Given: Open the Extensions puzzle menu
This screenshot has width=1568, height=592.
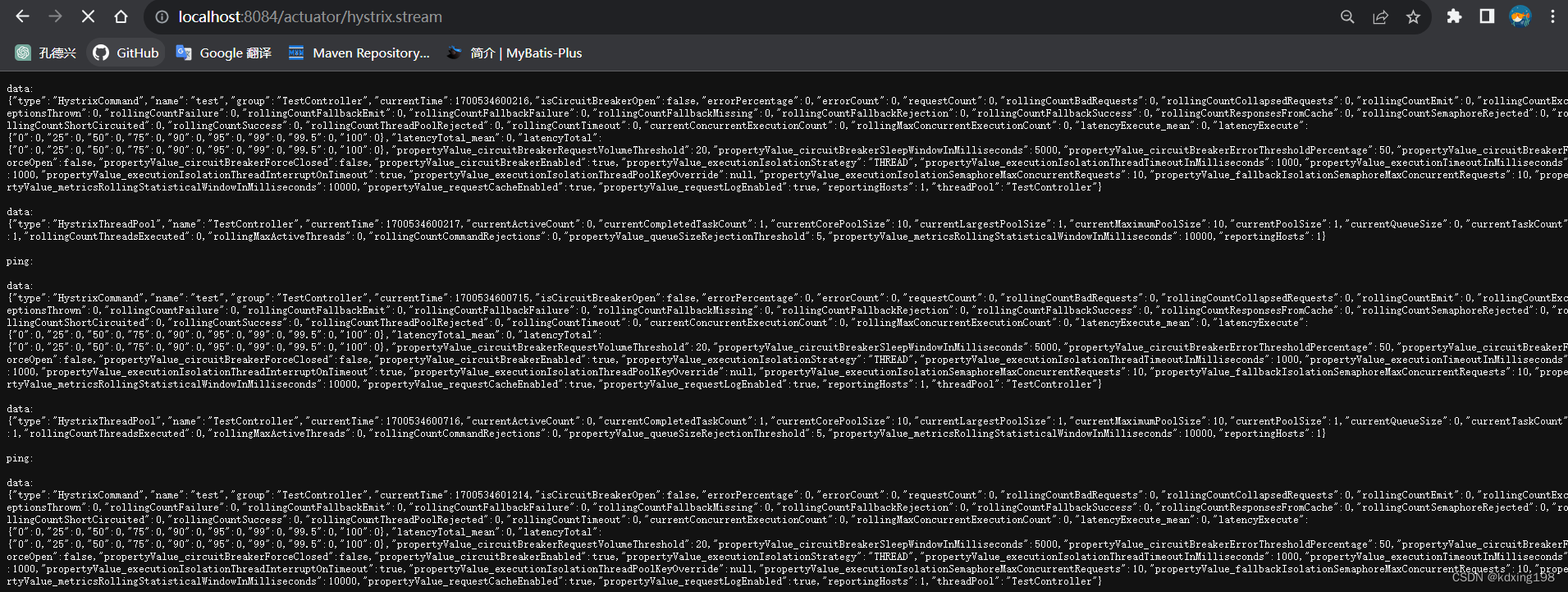Looking at the screenshot, I should tap(1454, 16).
